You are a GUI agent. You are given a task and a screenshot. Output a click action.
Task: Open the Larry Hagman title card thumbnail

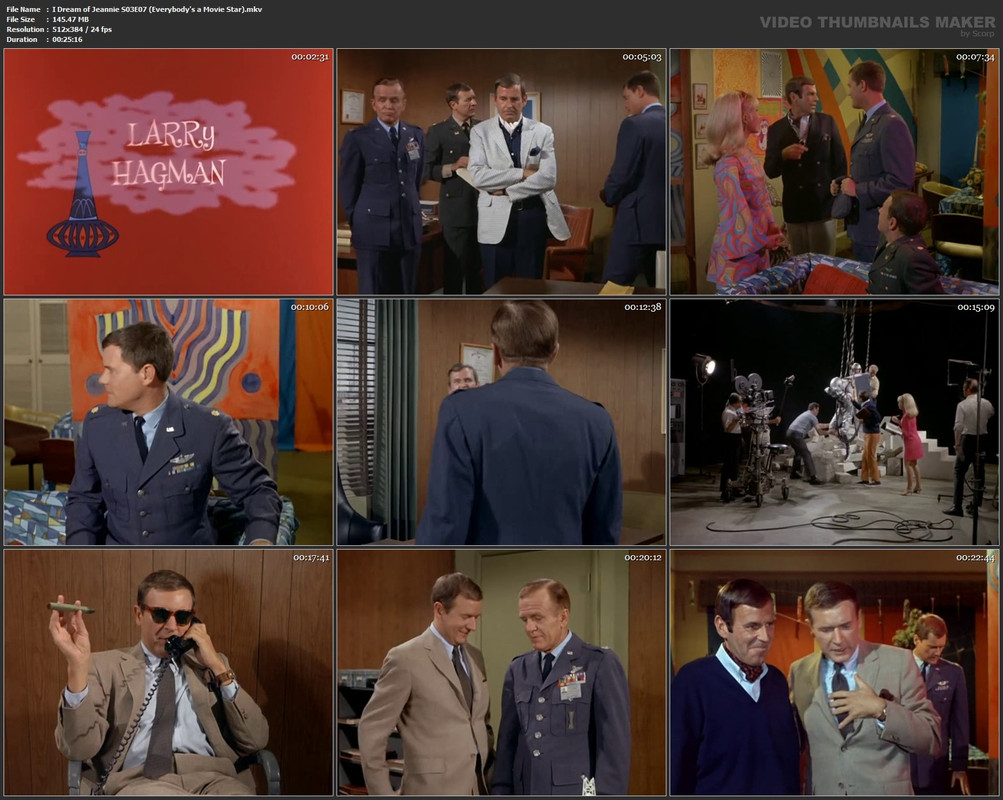169,172
